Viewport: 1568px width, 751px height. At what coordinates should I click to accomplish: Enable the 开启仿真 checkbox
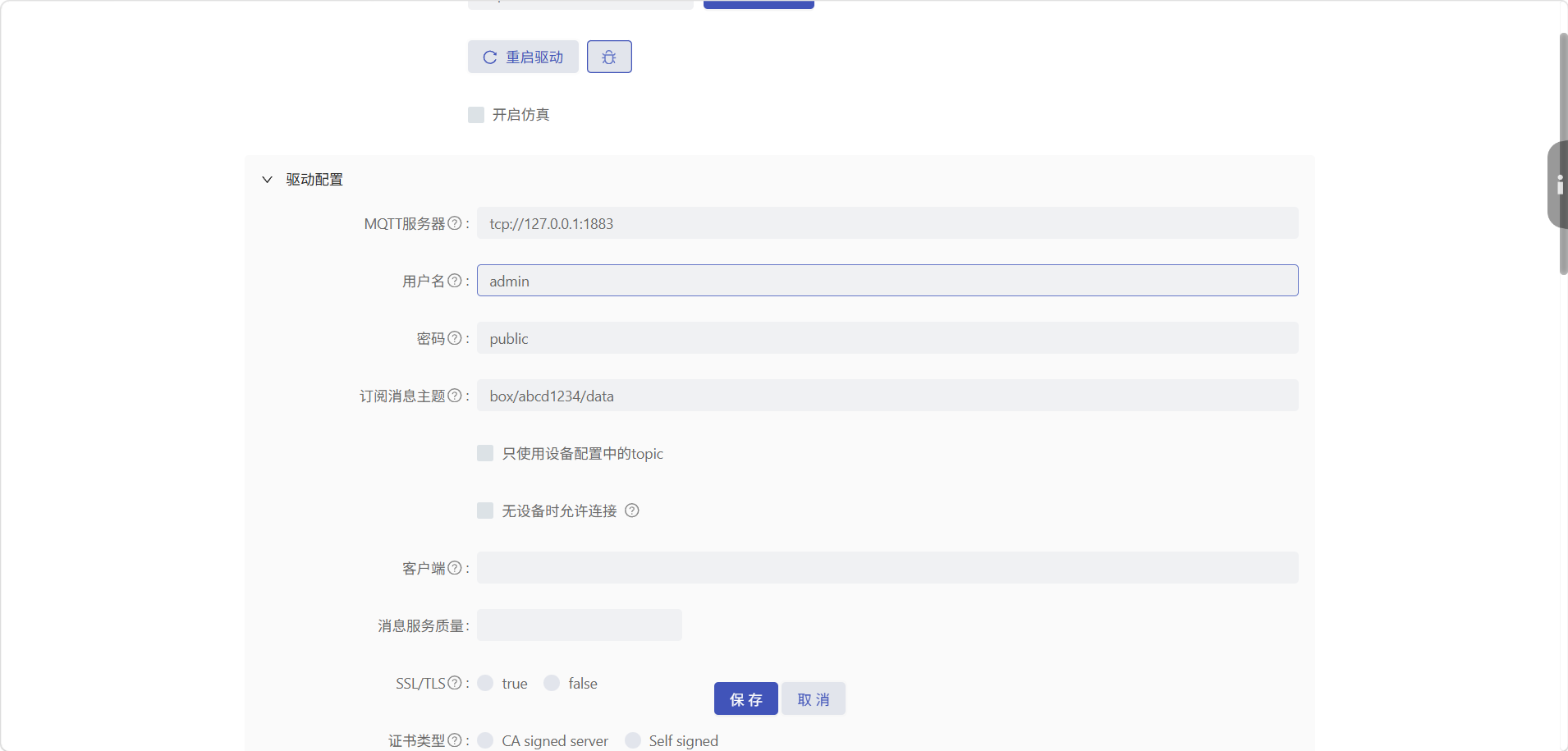pos(476,114)
